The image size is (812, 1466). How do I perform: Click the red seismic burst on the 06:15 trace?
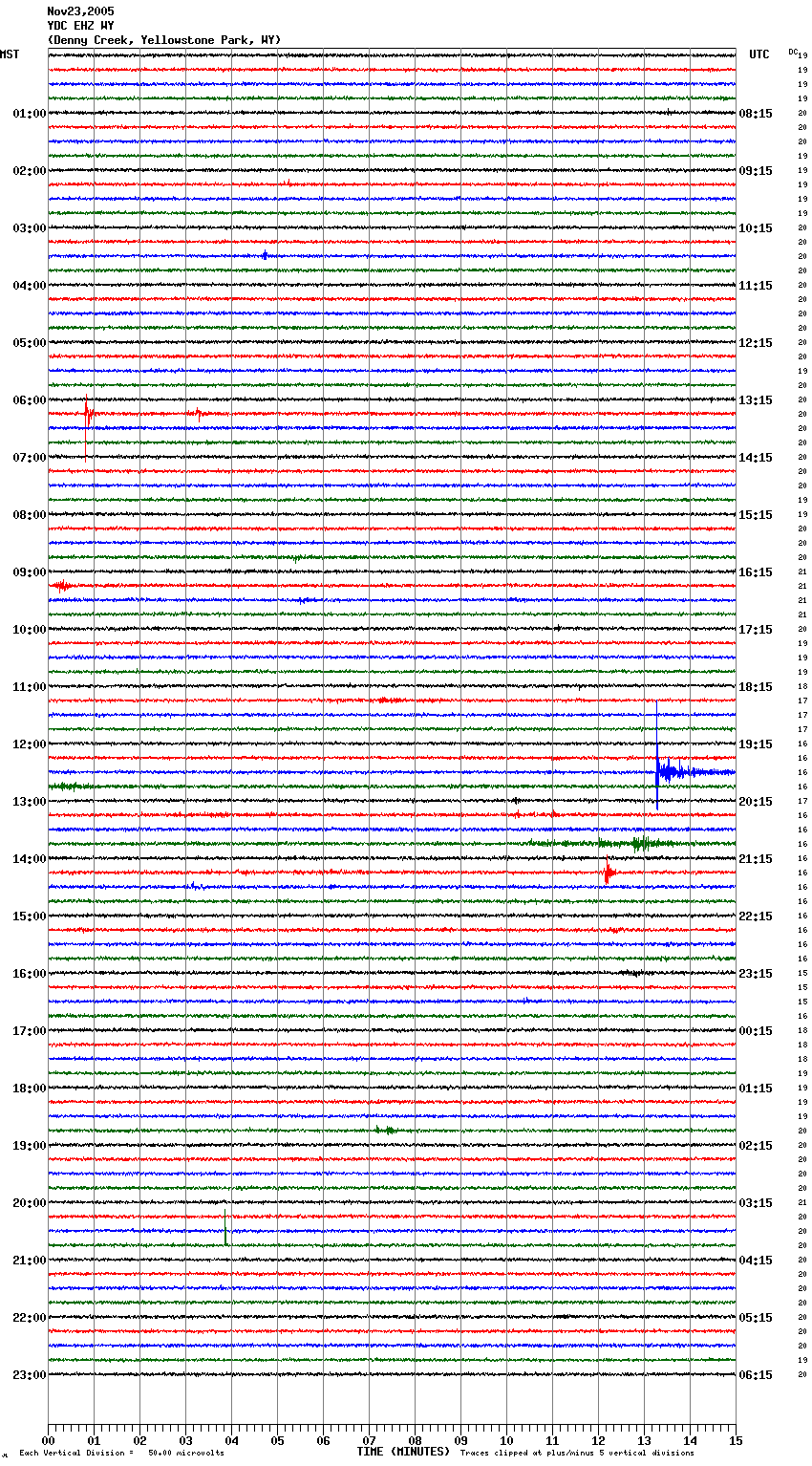pos(87,415)
